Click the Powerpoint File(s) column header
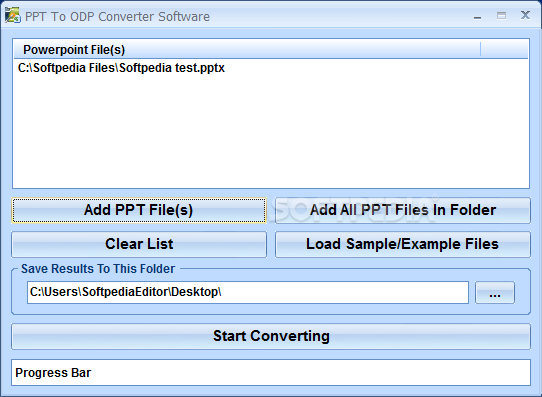542x397 pixels. (x=247, y=50)
